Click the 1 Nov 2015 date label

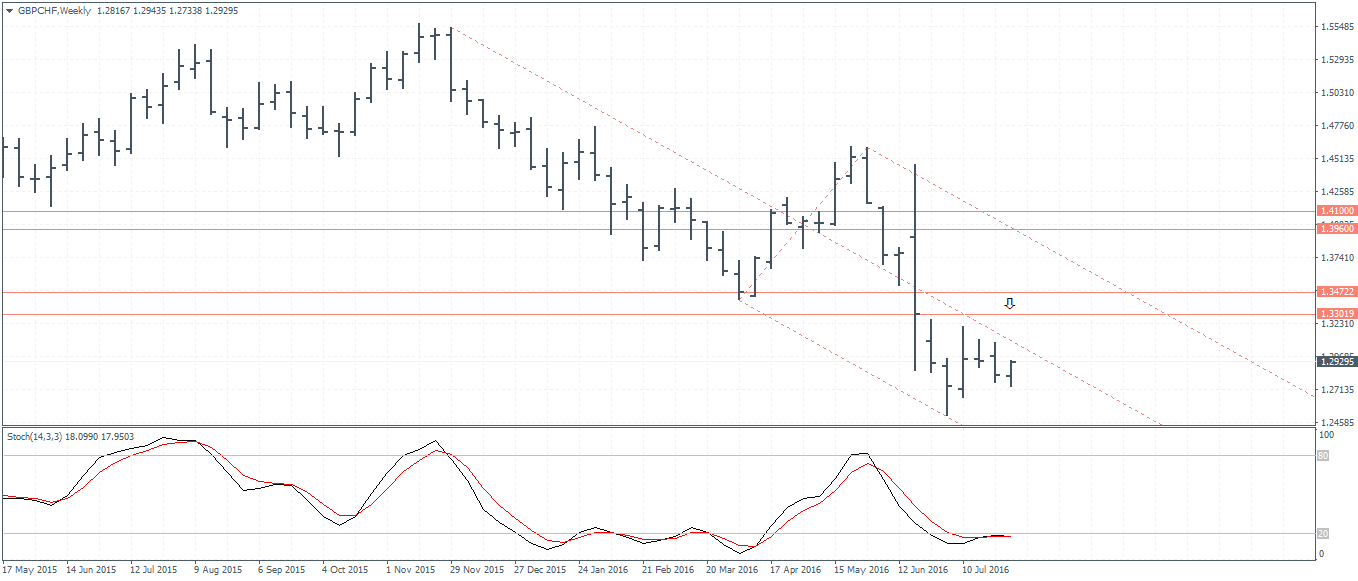pos(412,570)
